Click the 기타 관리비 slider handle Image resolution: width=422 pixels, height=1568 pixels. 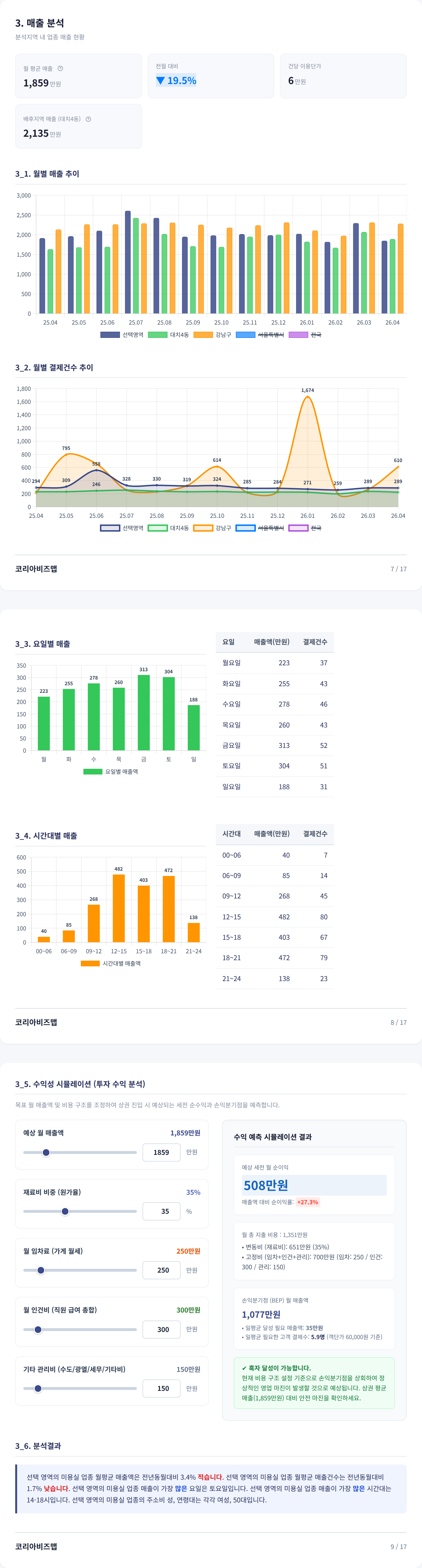coord(38,1389)
